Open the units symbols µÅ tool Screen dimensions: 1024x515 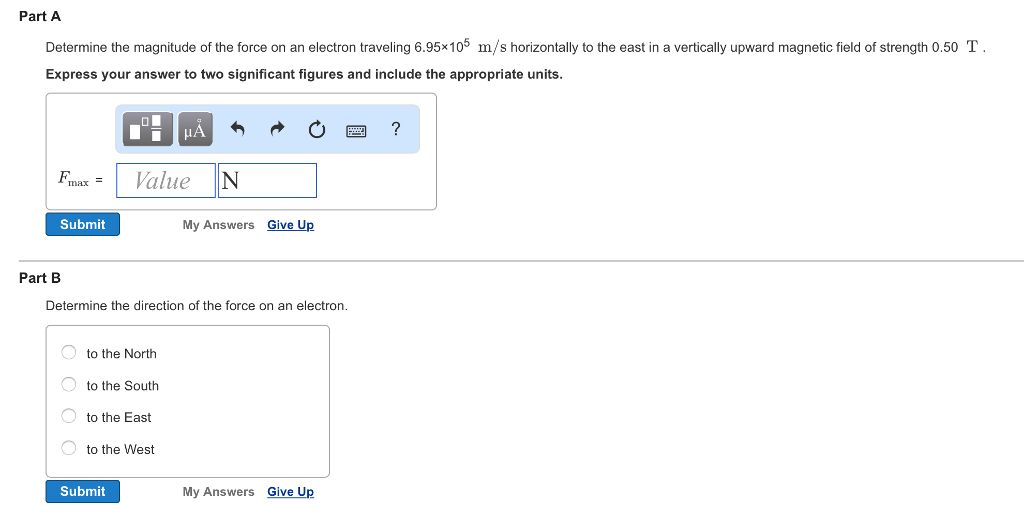click(195, 129)
